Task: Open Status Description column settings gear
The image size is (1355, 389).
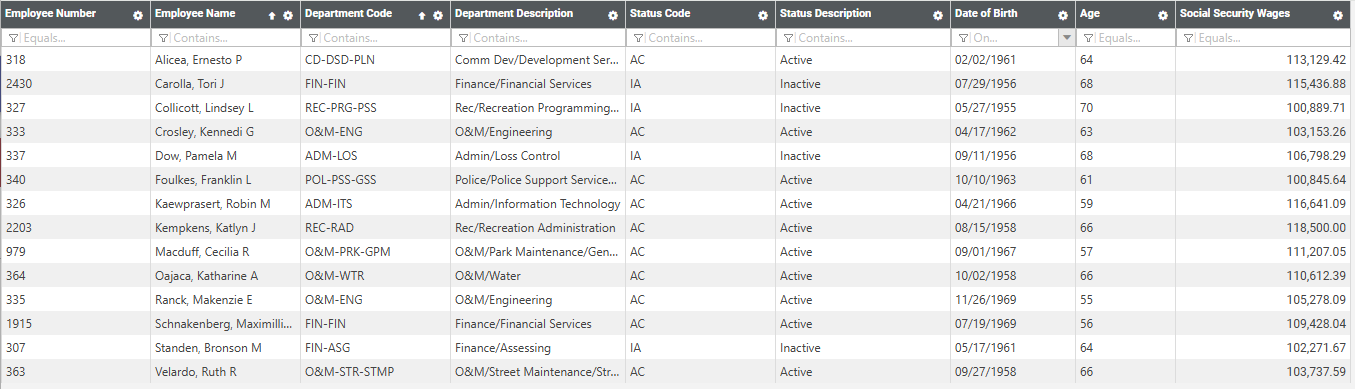Action: point(938,15)
